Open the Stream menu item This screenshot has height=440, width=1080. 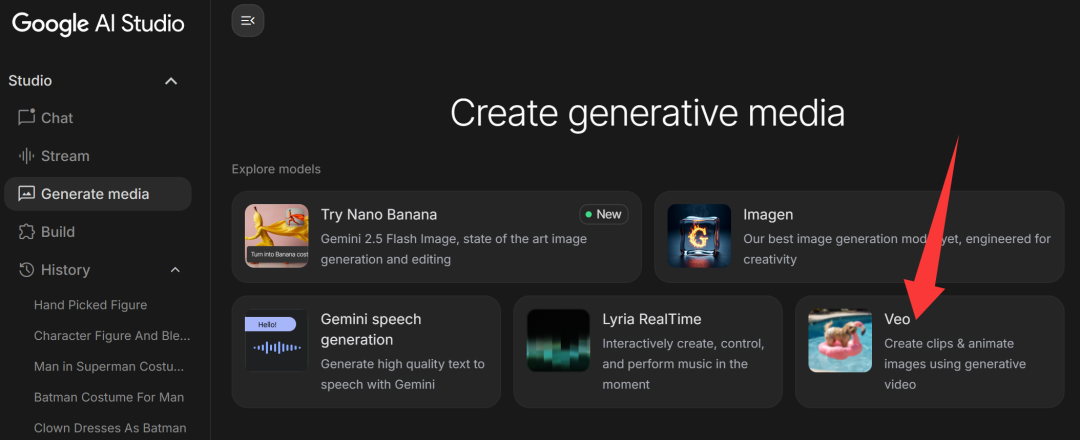point(98,156)
